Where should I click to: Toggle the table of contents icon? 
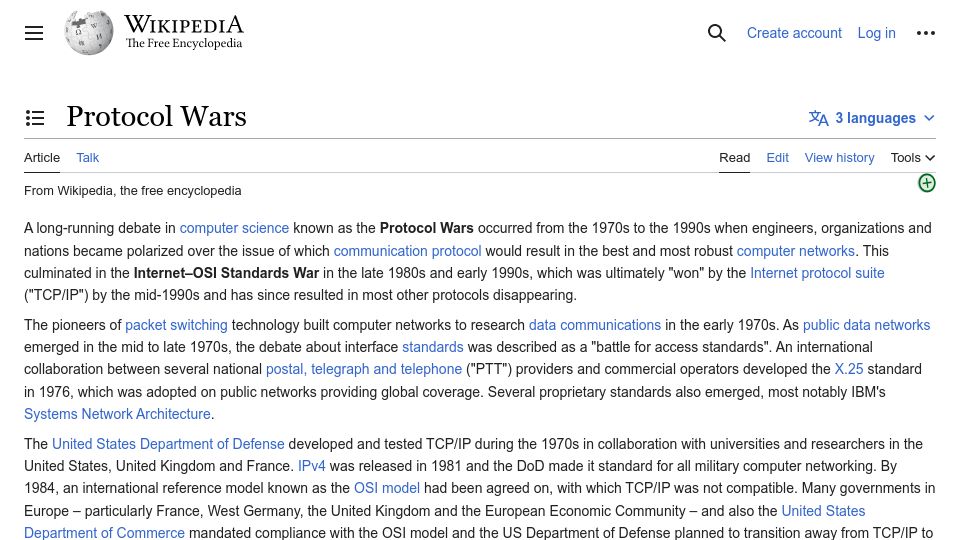tap(35, 118)
